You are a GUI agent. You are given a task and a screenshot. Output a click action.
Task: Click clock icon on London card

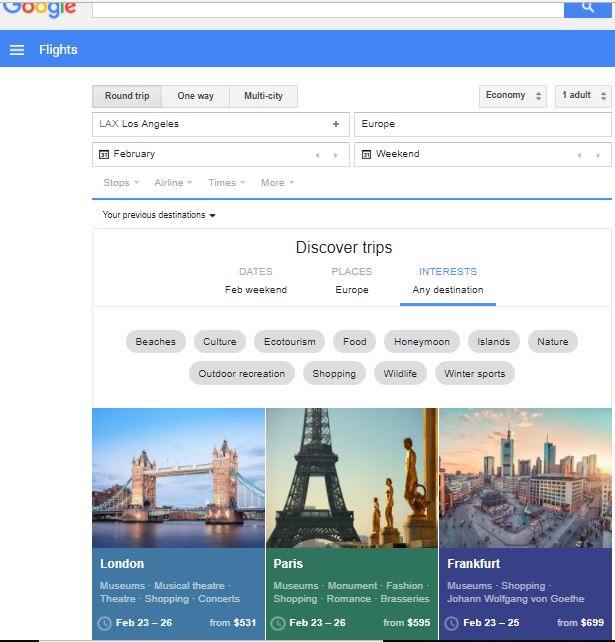(x=104, y=624)
